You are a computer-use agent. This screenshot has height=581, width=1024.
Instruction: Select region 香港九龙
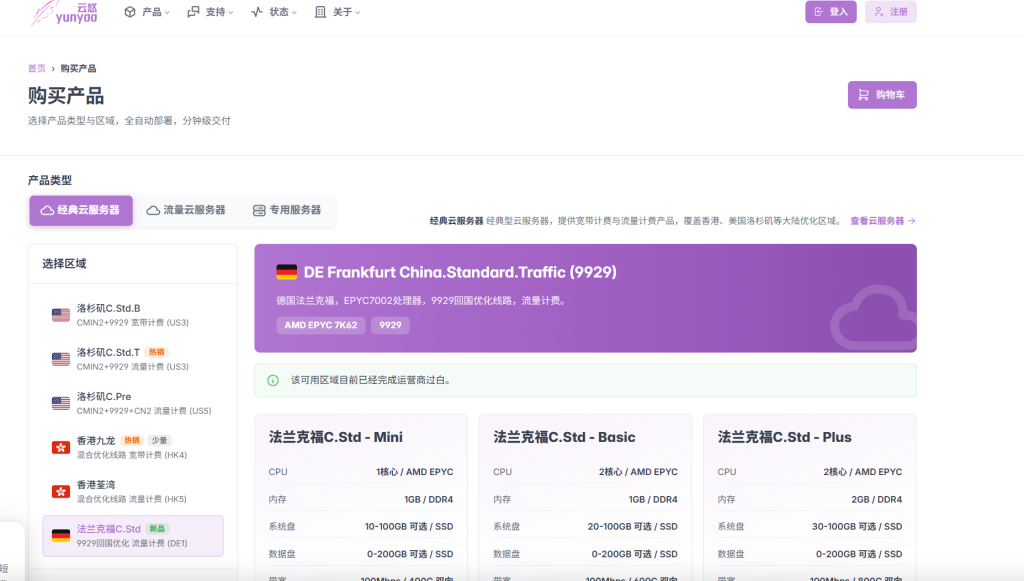[133, 447]
